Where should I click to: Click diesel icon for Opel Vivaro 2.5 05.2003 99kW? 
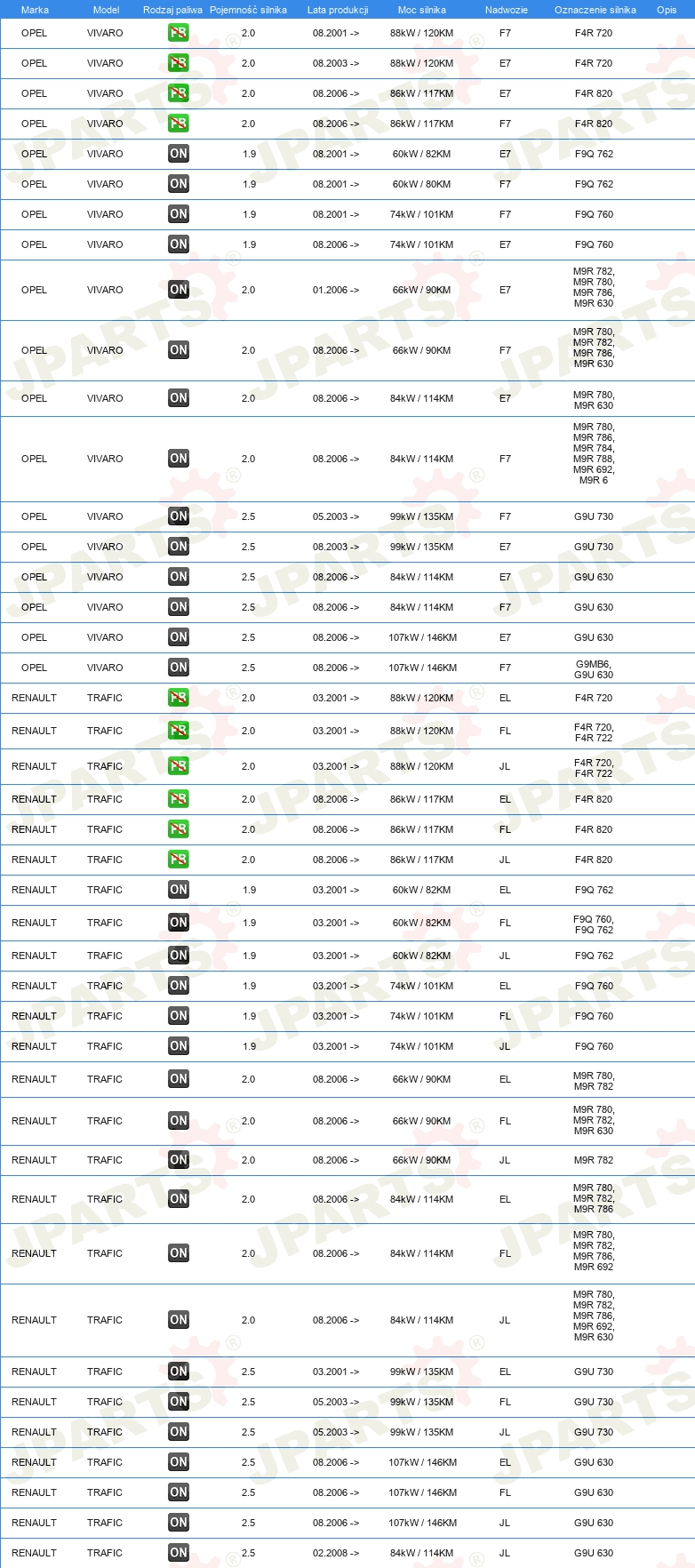click(x=179, y=516)
